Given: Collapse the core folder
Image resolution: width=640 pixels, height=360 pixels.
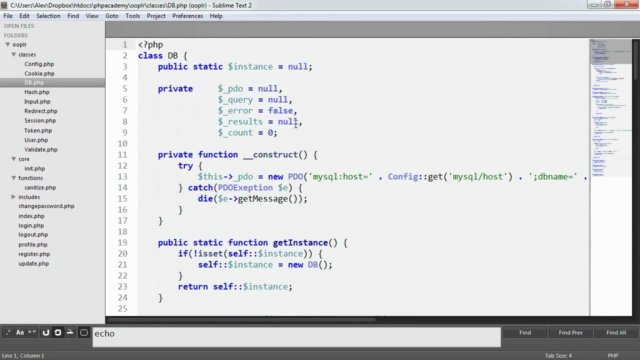Looking at the screenshot, I should (x=14, y=159).
